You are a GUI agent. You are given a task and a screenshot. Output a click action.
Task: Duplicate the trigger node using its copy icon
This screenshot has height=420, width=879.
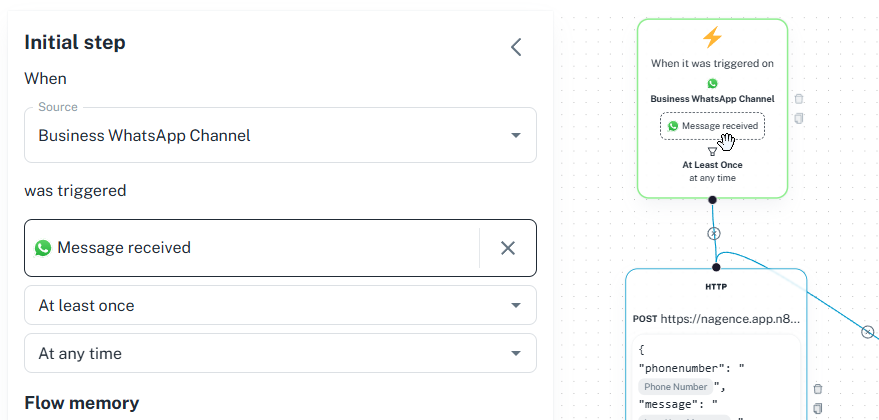point(799,118)
